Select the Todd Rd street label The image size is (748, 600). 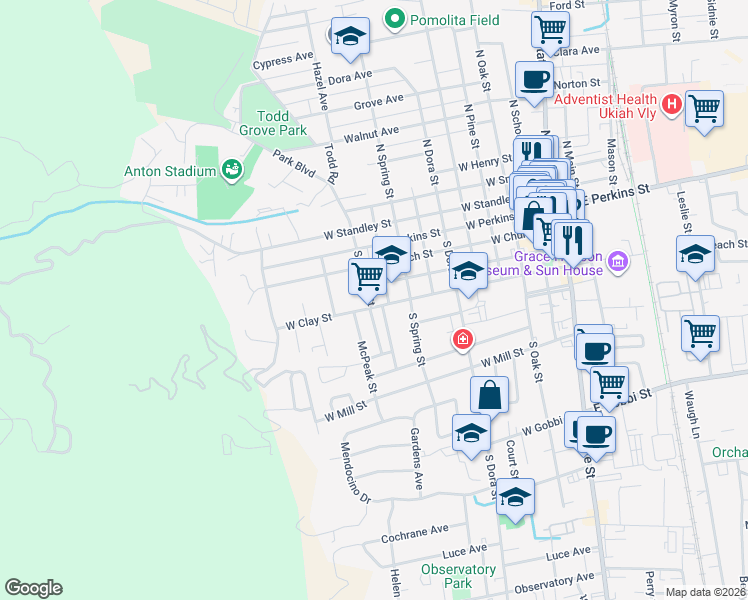click(x=331, y=163)
